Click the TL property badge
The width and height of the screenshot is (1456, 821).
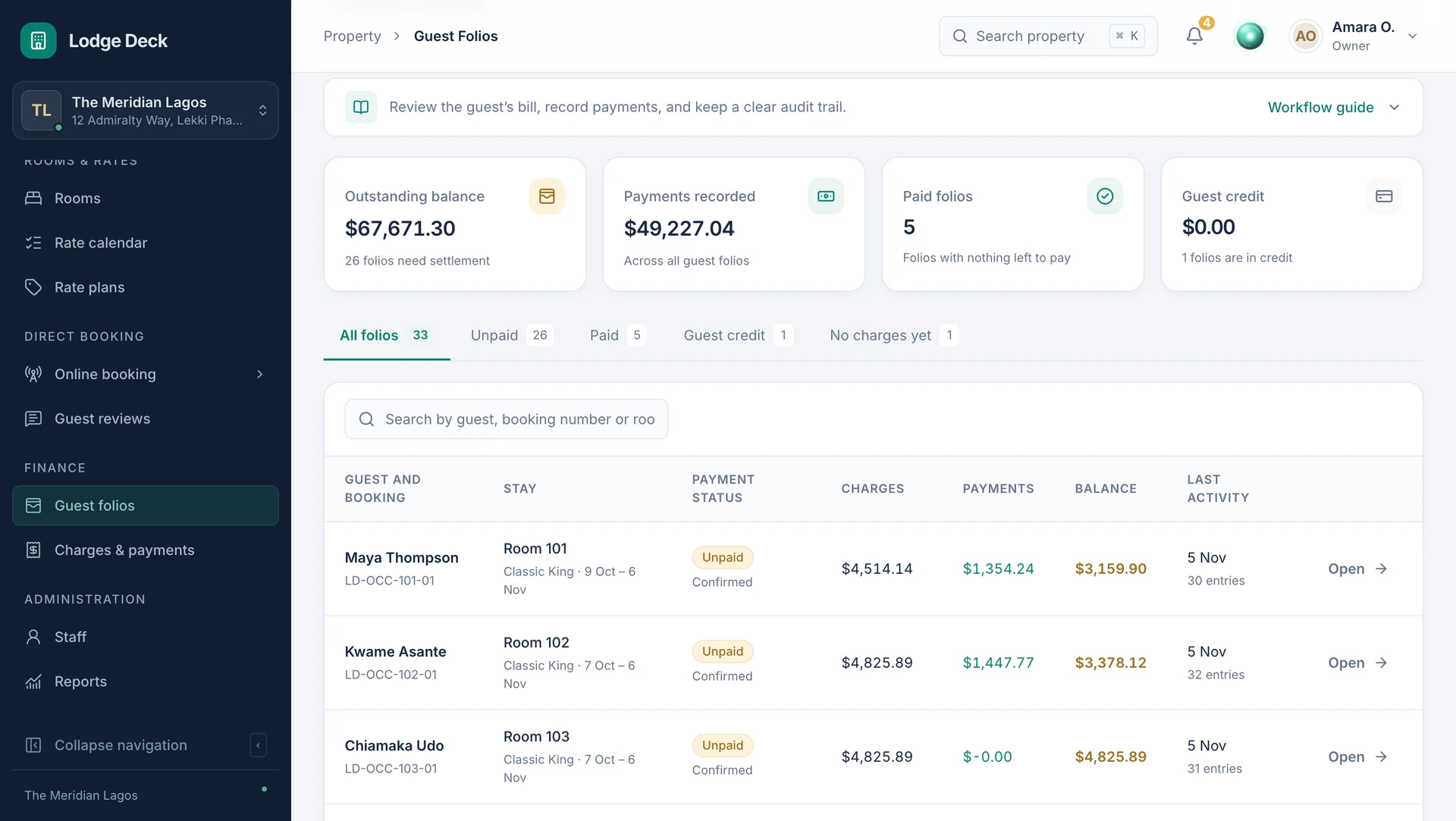pos(42,110)
